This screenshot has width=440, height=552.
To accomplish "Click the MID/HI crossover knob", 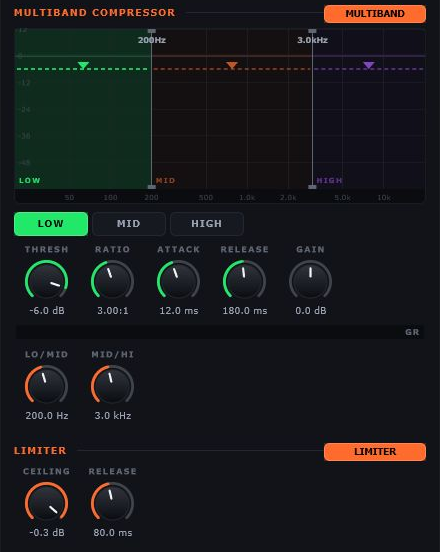I will pos(112,386).
